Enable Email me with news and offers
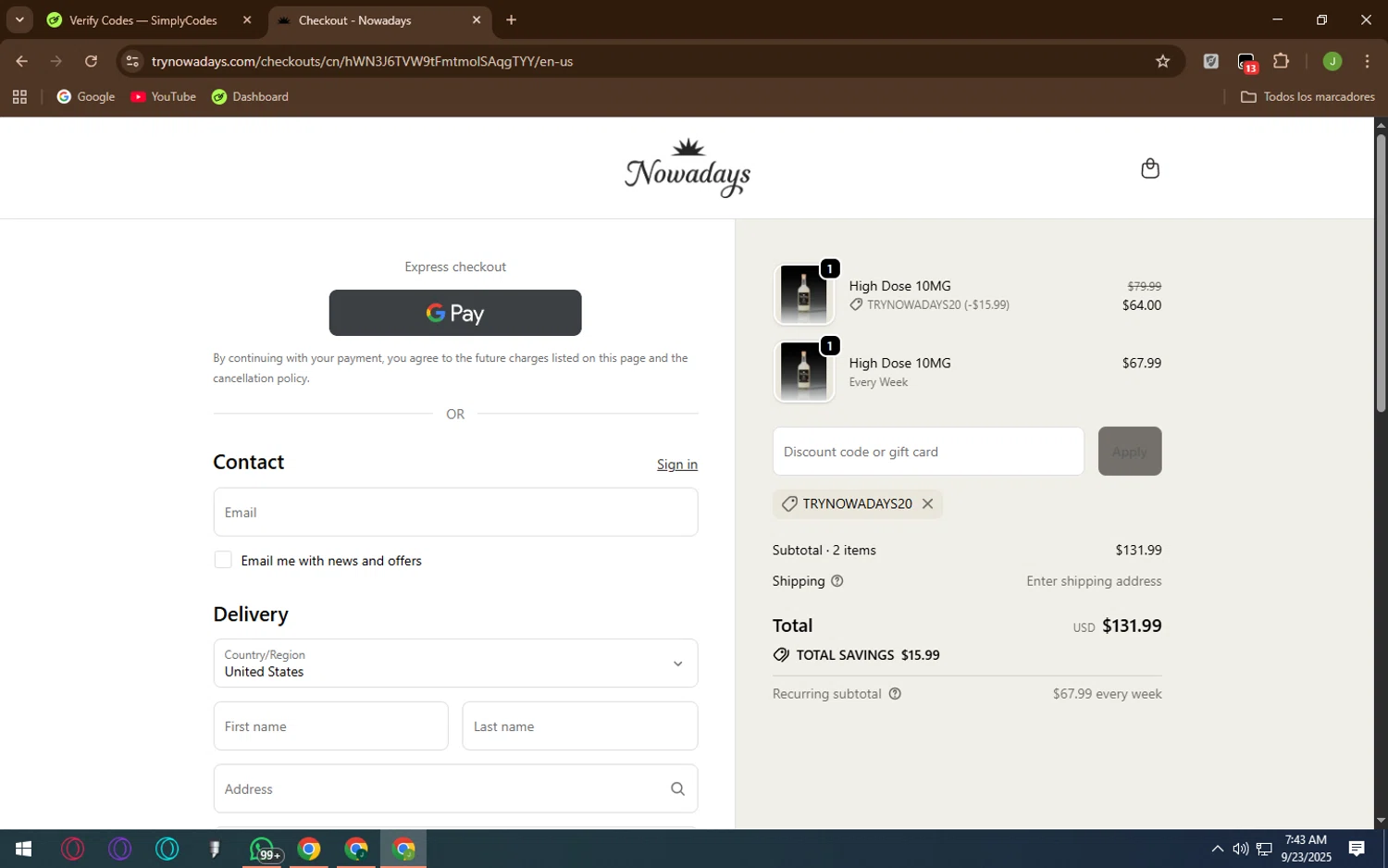The width and height of the screenshot is (1388, 868). (x=223, y=561)
